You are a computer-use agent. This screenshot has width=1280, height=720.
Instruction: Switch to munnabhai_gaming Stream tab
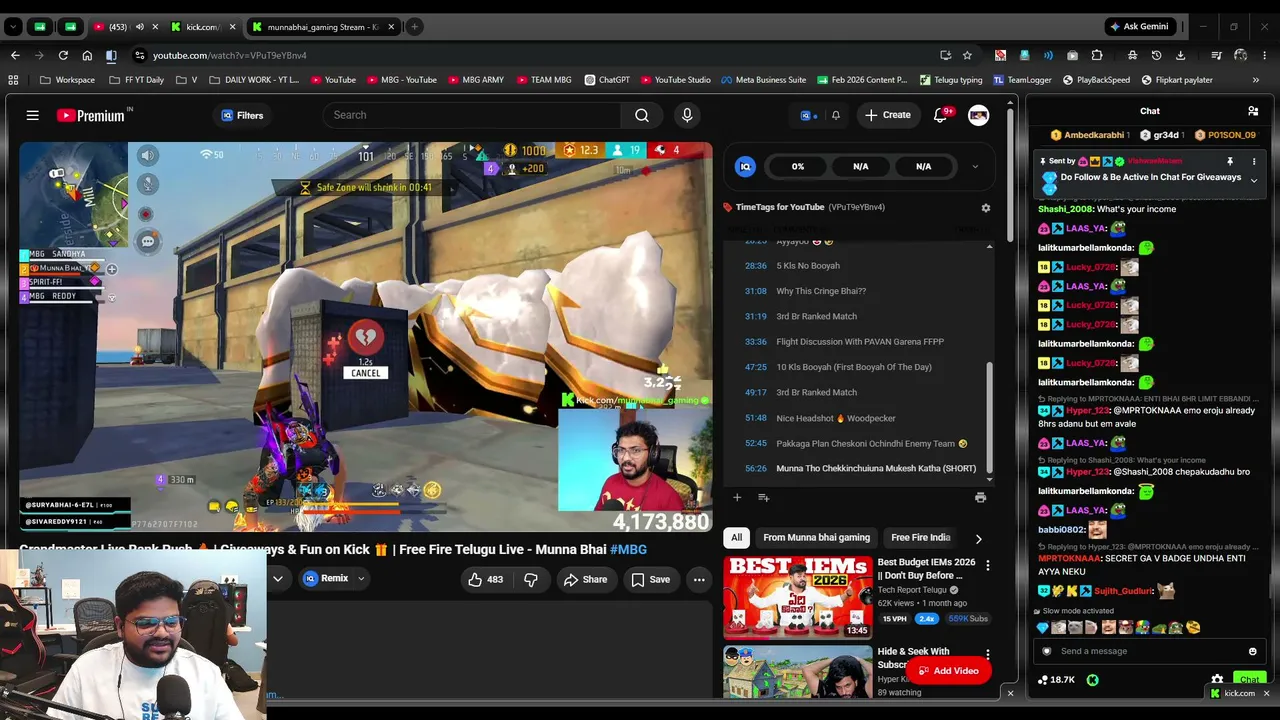[323, 27]
